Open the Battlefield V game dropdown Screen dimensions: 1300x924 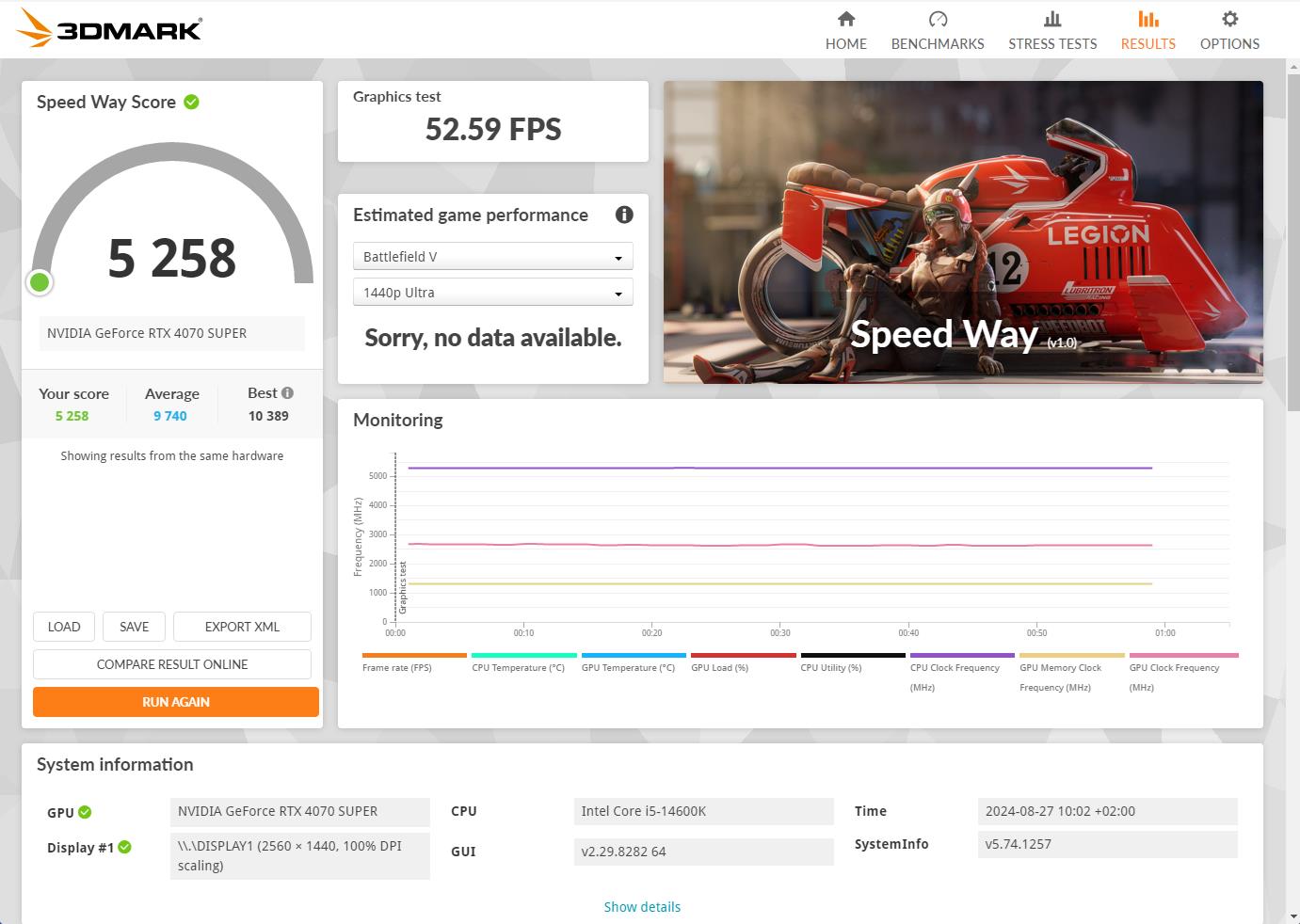[492, 257]
